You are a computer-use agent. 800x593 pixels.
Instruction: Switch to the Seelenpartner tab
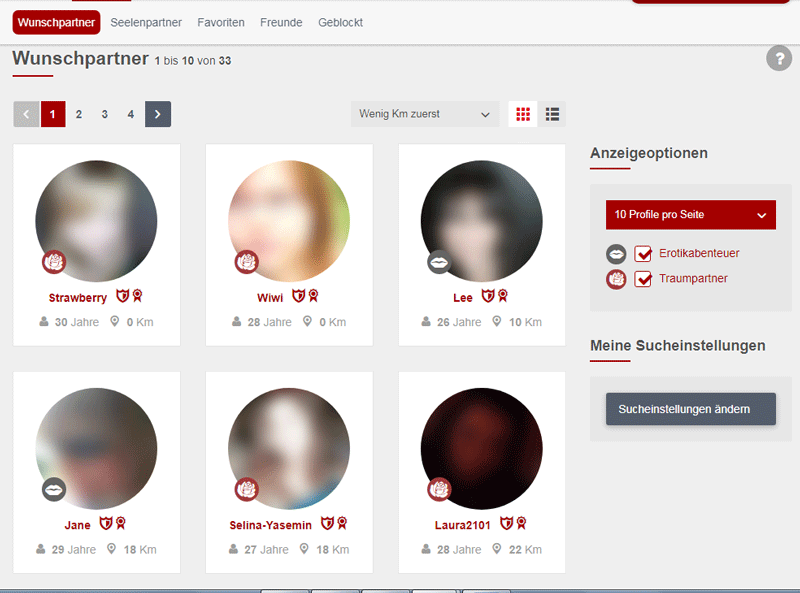click(x=146, y=22)
